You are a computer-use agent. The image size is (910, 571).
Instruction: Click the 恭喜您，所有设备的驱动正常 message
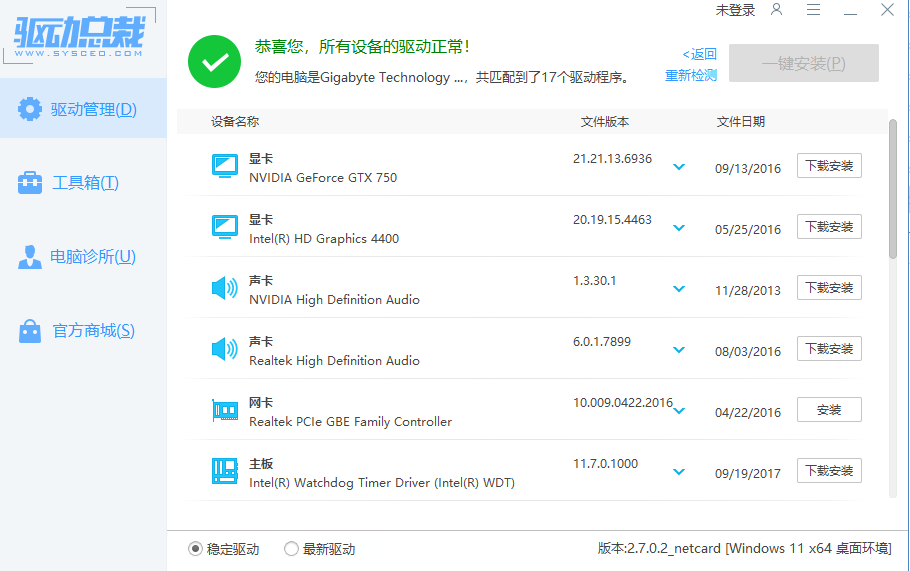coord(362,46)
